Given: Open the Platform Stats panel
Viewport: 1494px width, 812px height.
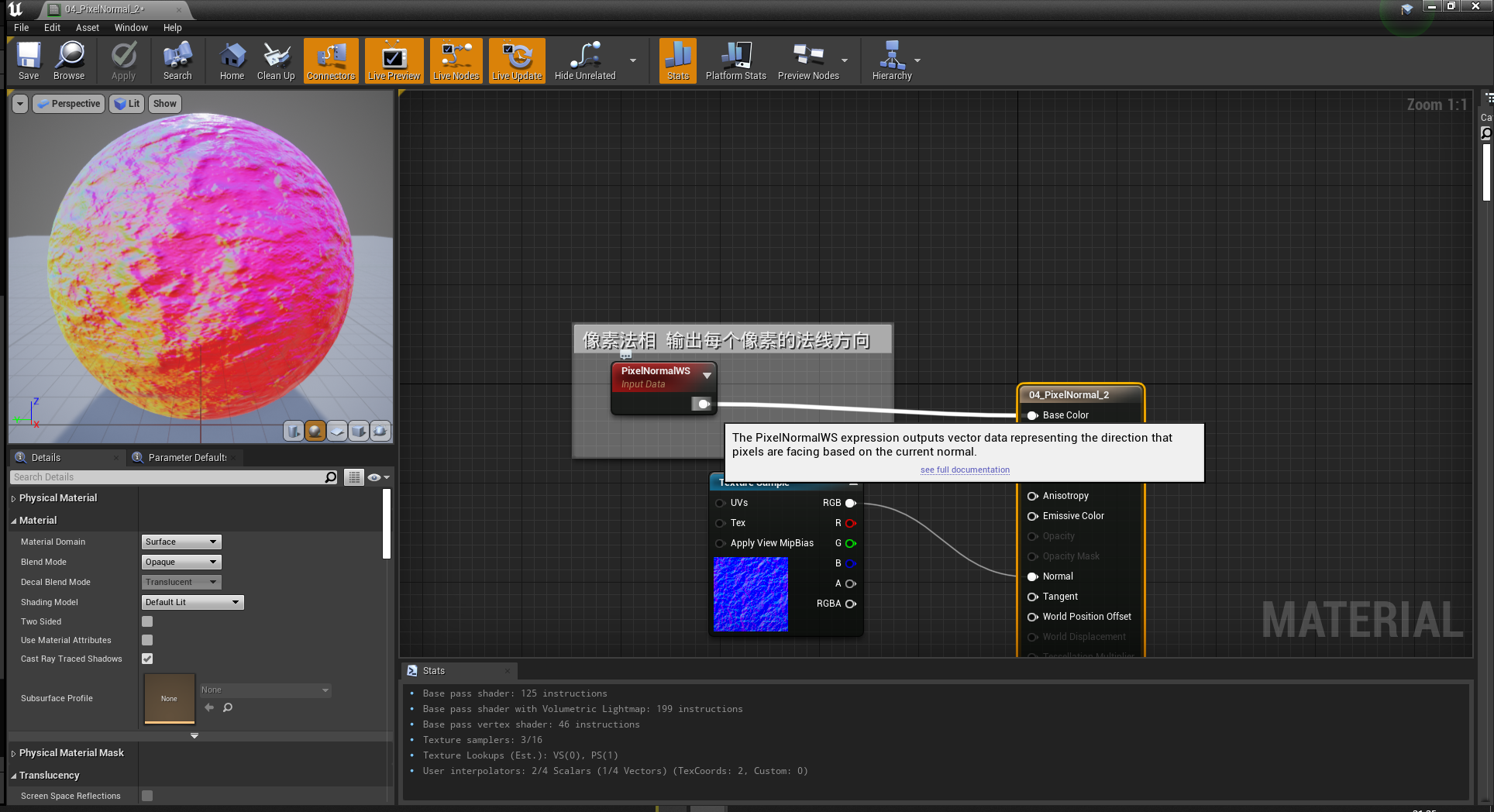Looking at the screenshot, I should click(x=735, y=60).
